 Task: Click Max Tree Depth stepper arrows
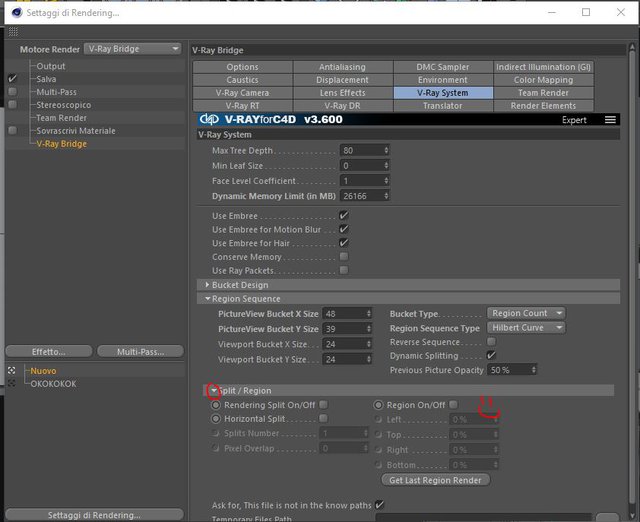pos(386,150)
